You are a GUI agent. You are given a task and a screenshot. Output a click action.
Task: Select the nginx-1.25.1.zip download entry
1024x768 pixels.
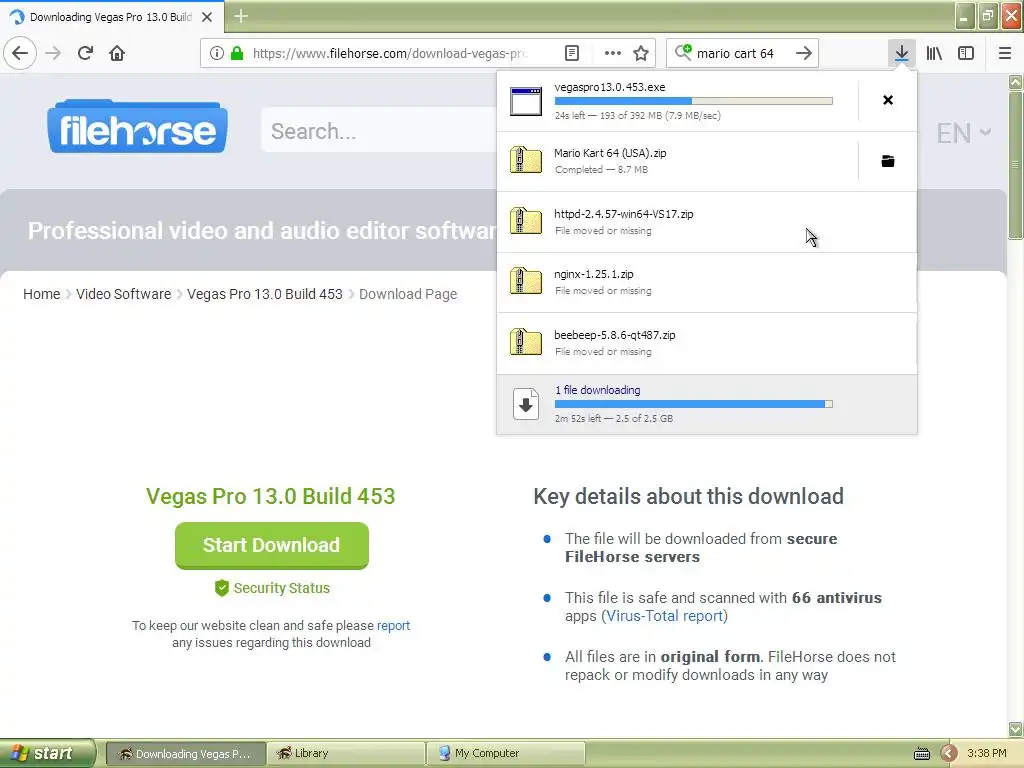[x=707, y=282]
